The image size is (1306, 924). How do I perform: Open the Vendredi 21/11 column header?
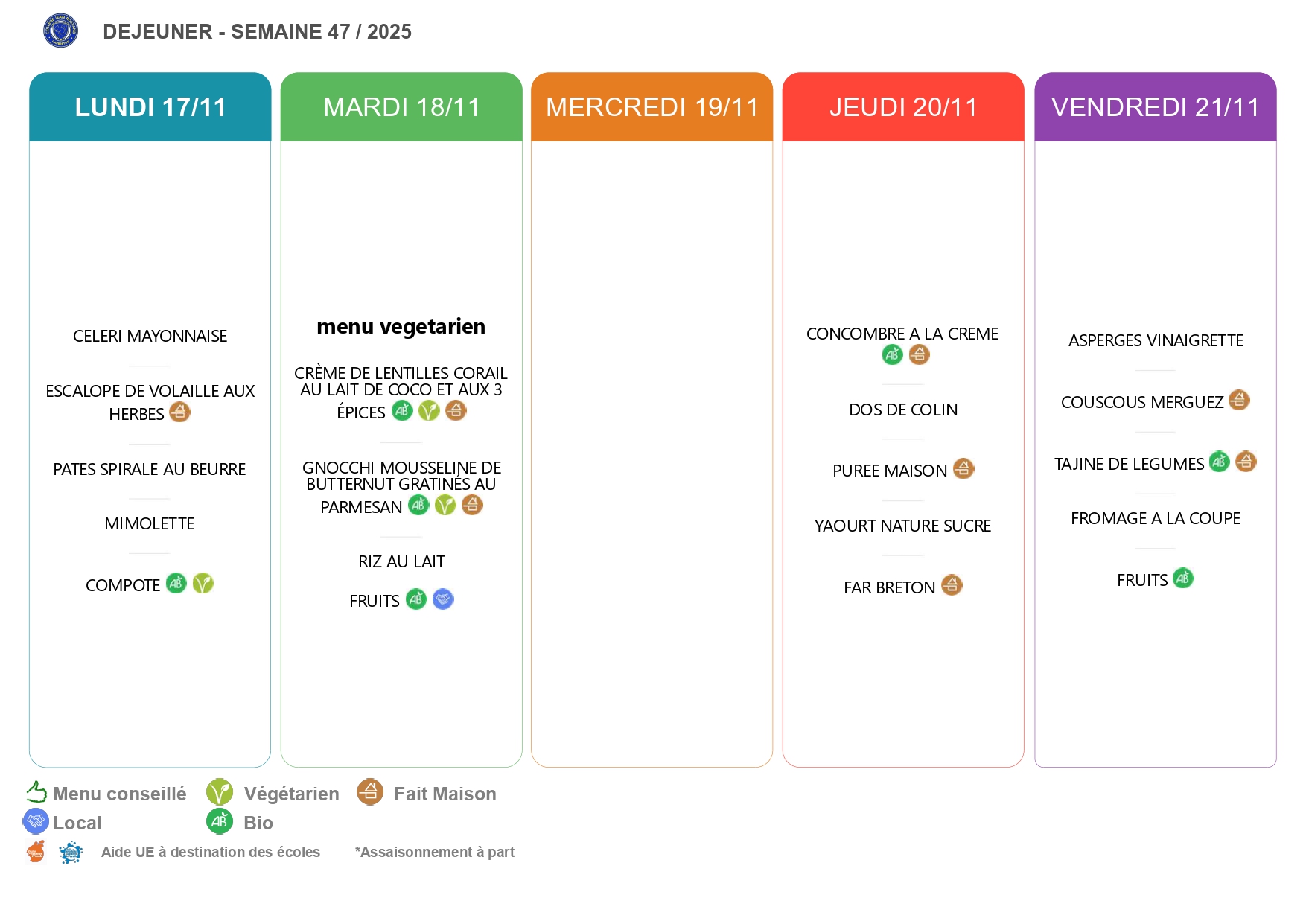point(1155,107)
